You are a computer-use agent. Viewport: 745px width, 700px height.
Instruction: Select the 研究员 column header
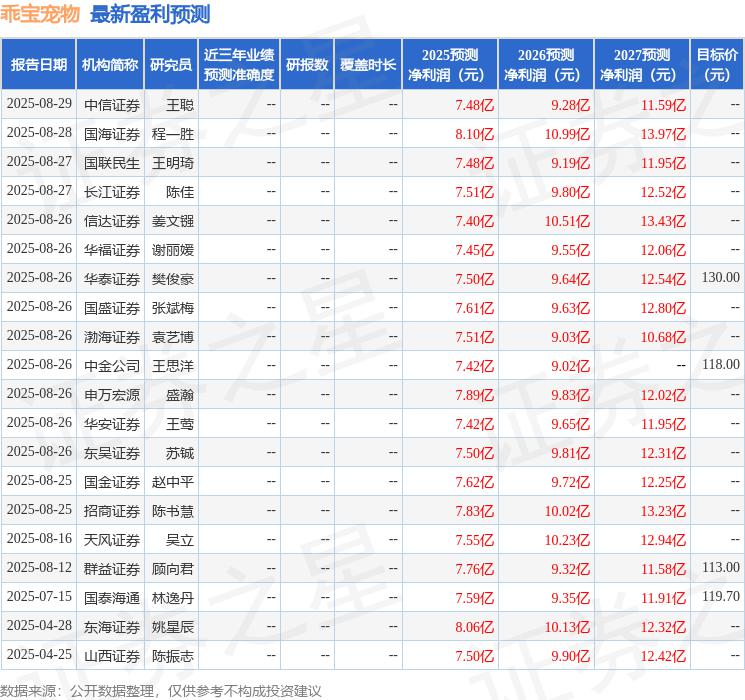tap(171, 65)
